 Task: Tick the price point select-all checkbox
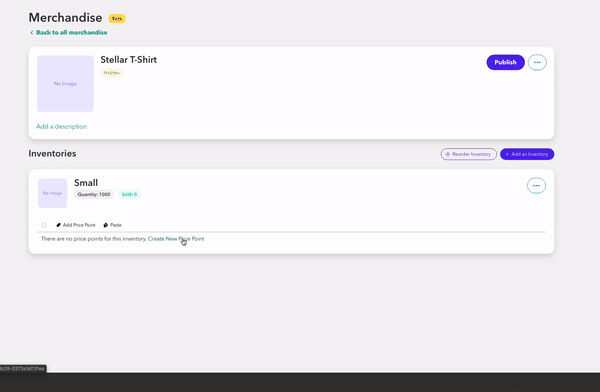pyautogui.click(x=44, y=225)
